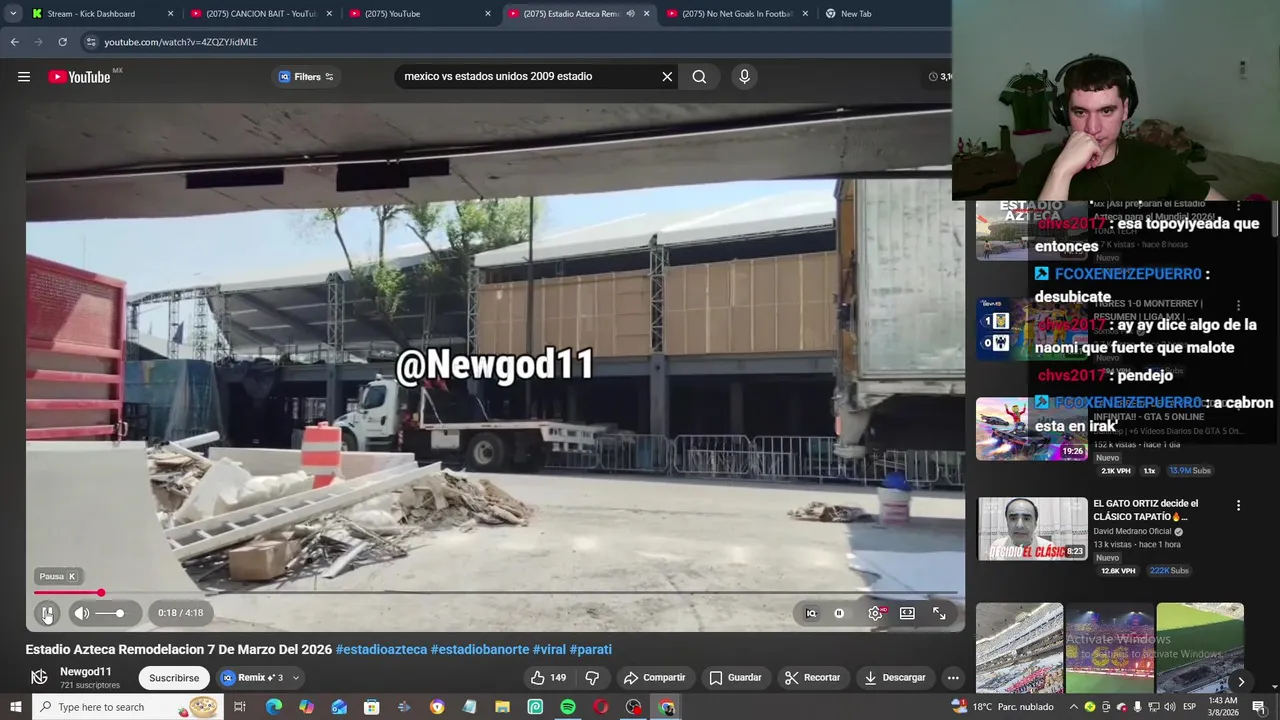Enter fullscreen mode
Screen dimensions: 1280x720
939,613
